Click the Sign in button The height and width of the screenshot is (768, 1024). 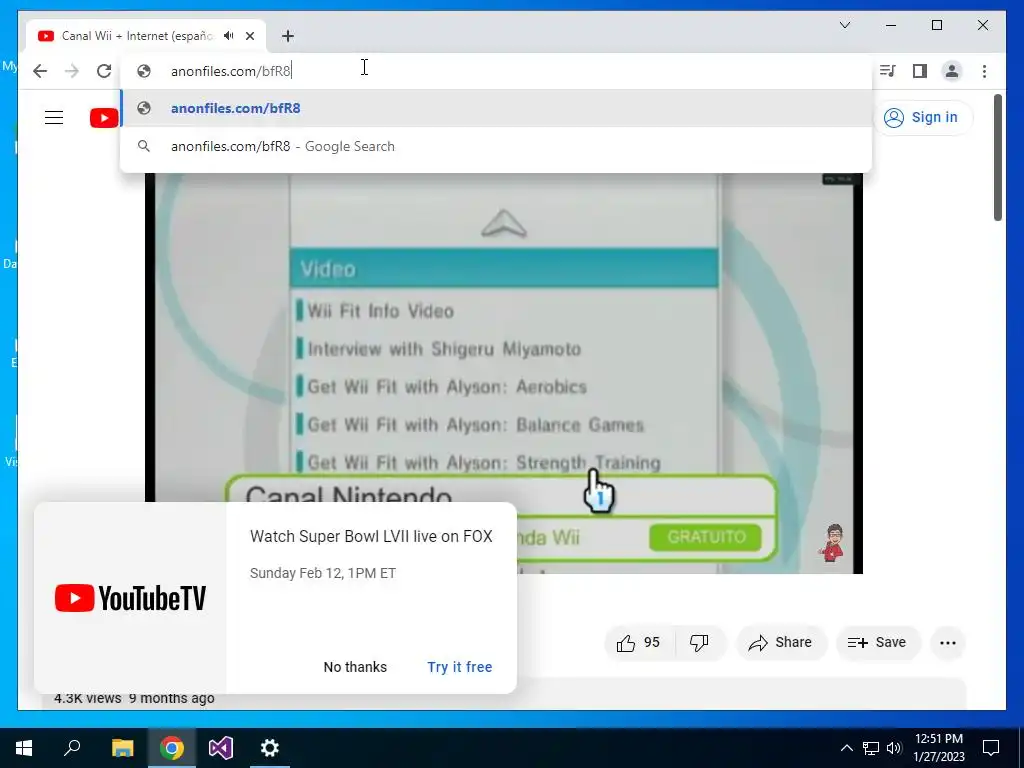point(923,118)
